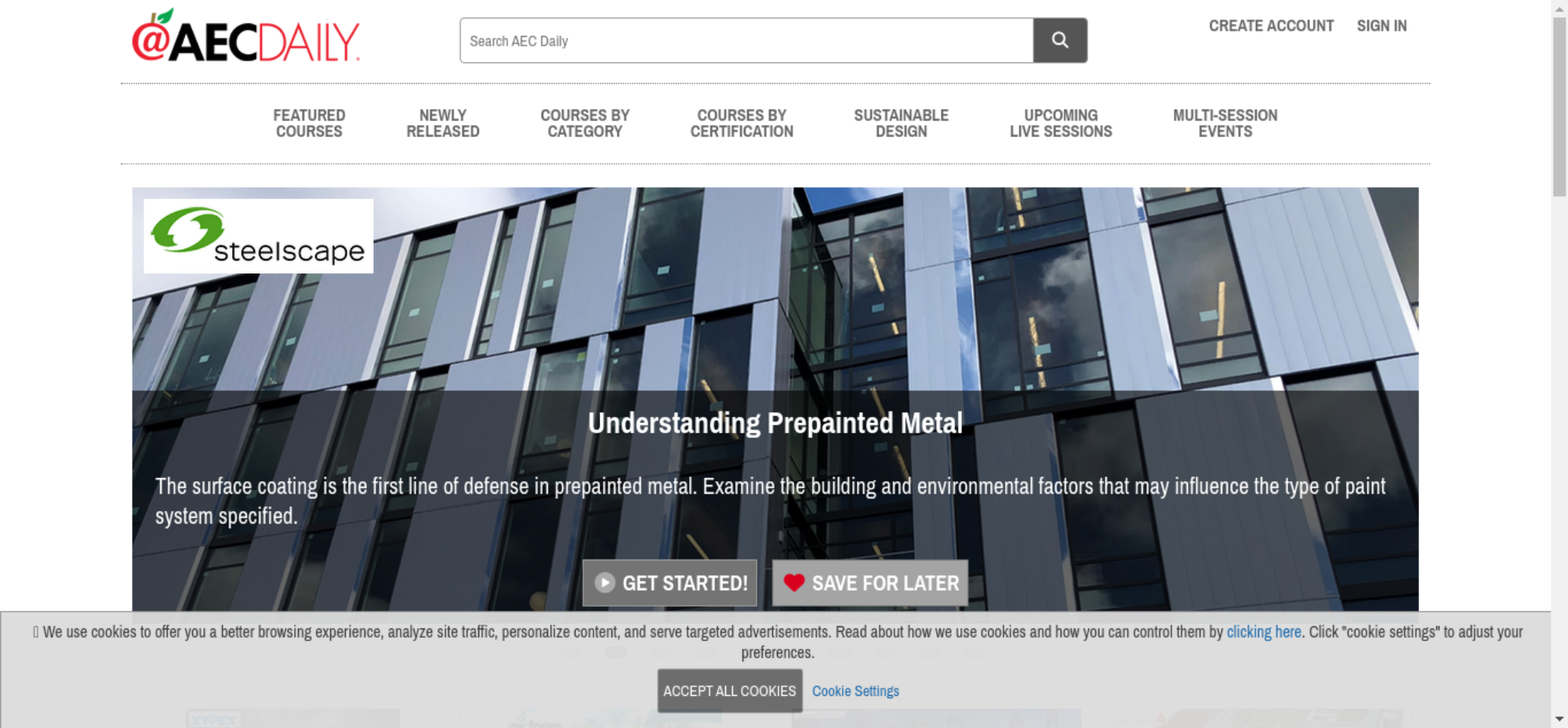Image resolution: width=1568 pixels, height=728 pixels.
Task: Expand Courses by Certification menu
Action: (x=741, y=124)
